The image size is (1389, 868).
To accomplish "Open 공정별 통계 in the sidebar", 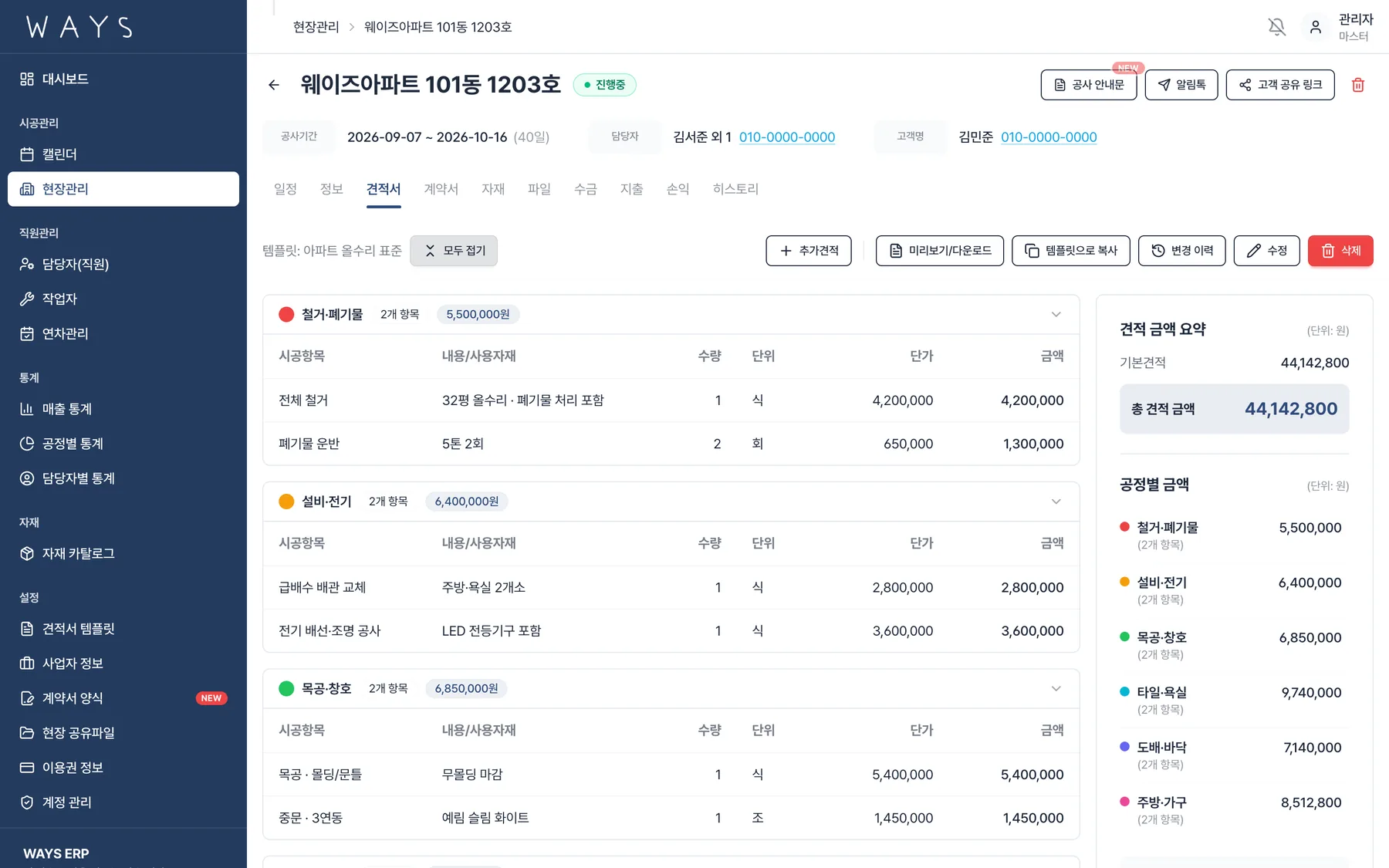I will 123,444.
